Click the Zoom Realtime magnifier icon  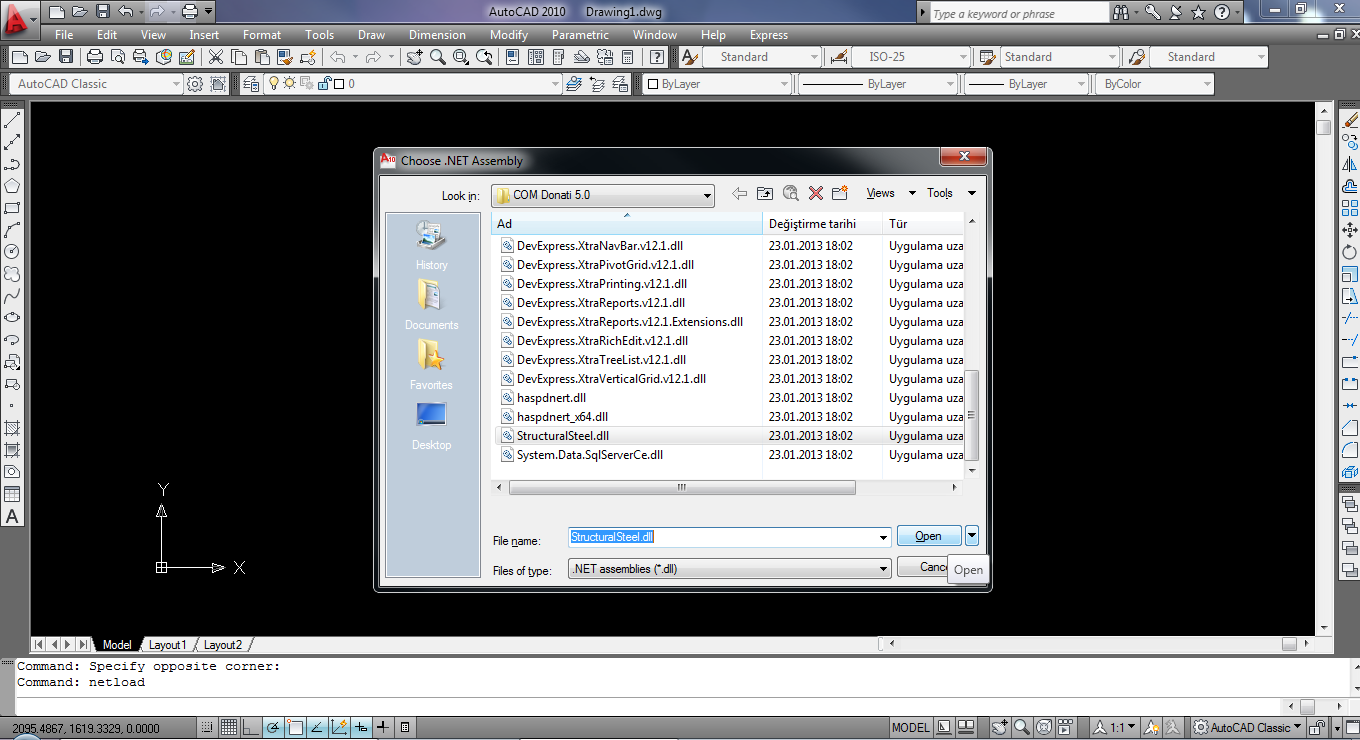[438, 57]
